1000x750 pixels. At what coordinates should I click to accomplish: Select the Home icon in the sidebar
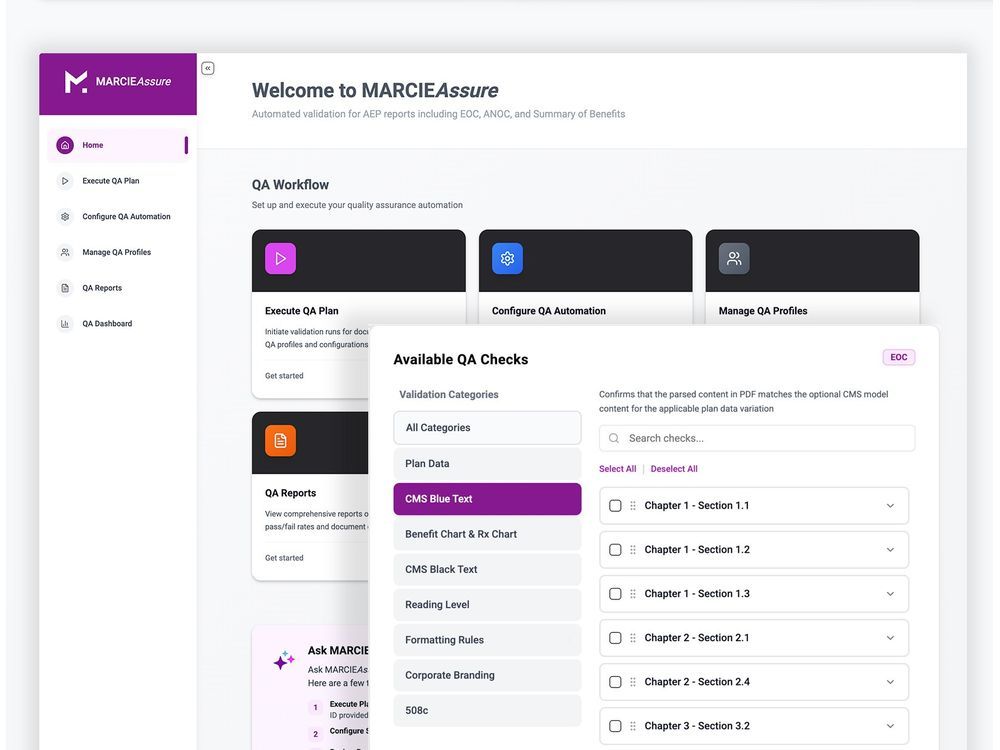pyautogui.click(x=64, y=144)
